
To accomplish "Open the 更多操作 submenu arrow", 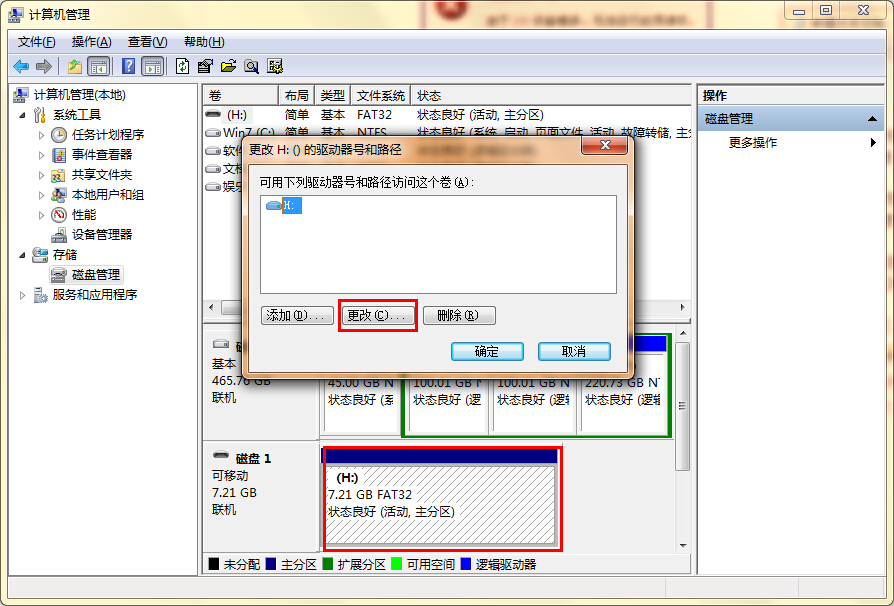I will pyautogui.click(x=873, y=143).
